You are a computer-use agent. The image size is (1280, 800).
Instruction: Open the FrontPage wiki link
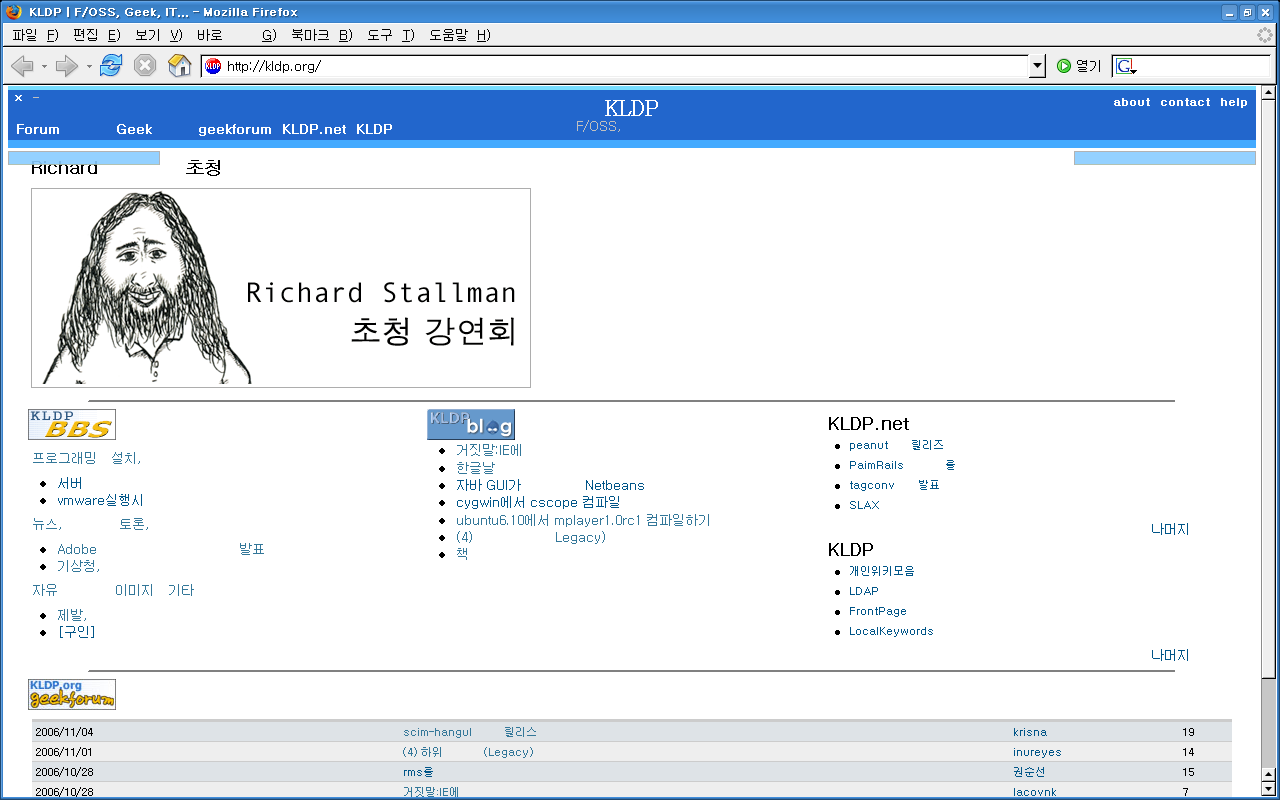pos(878,611)
